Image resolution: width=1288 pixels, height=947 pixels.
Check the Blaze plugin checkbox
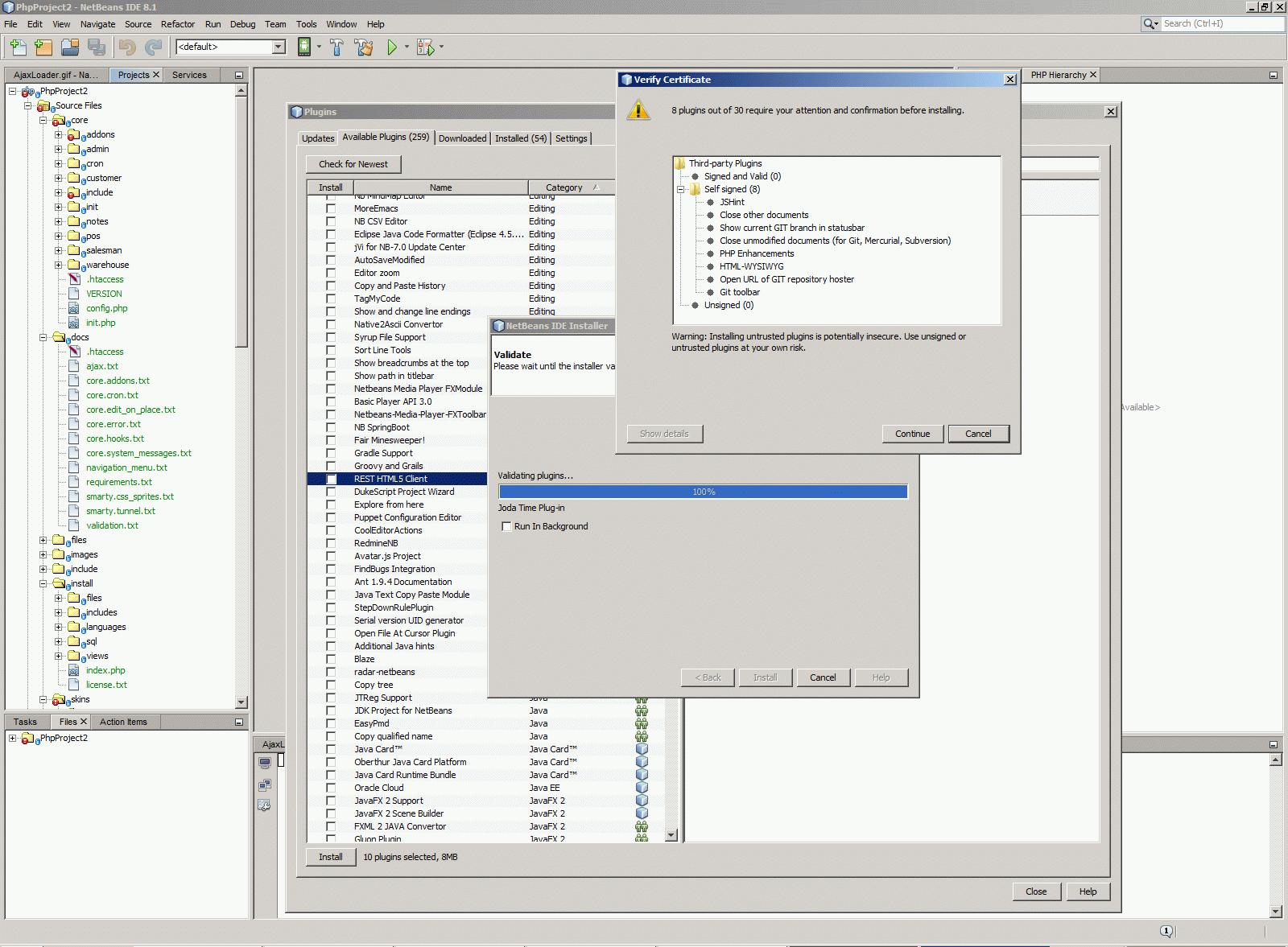331,659
